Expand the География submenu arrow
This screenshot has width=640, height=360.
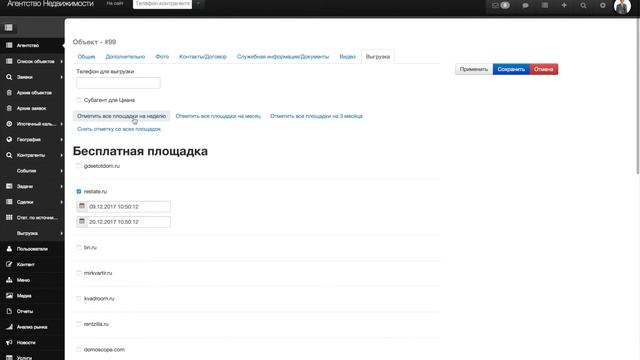[62, 140]
